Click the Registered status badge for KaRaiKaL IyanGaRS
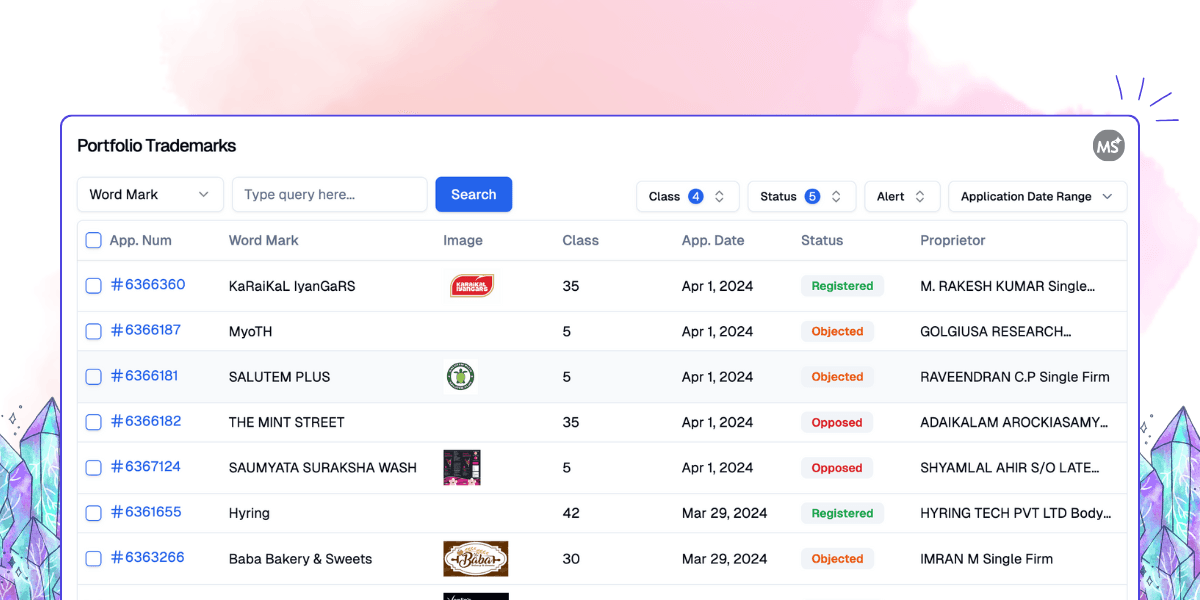This screenshot has height=600, width=1200. pos(841,286)
